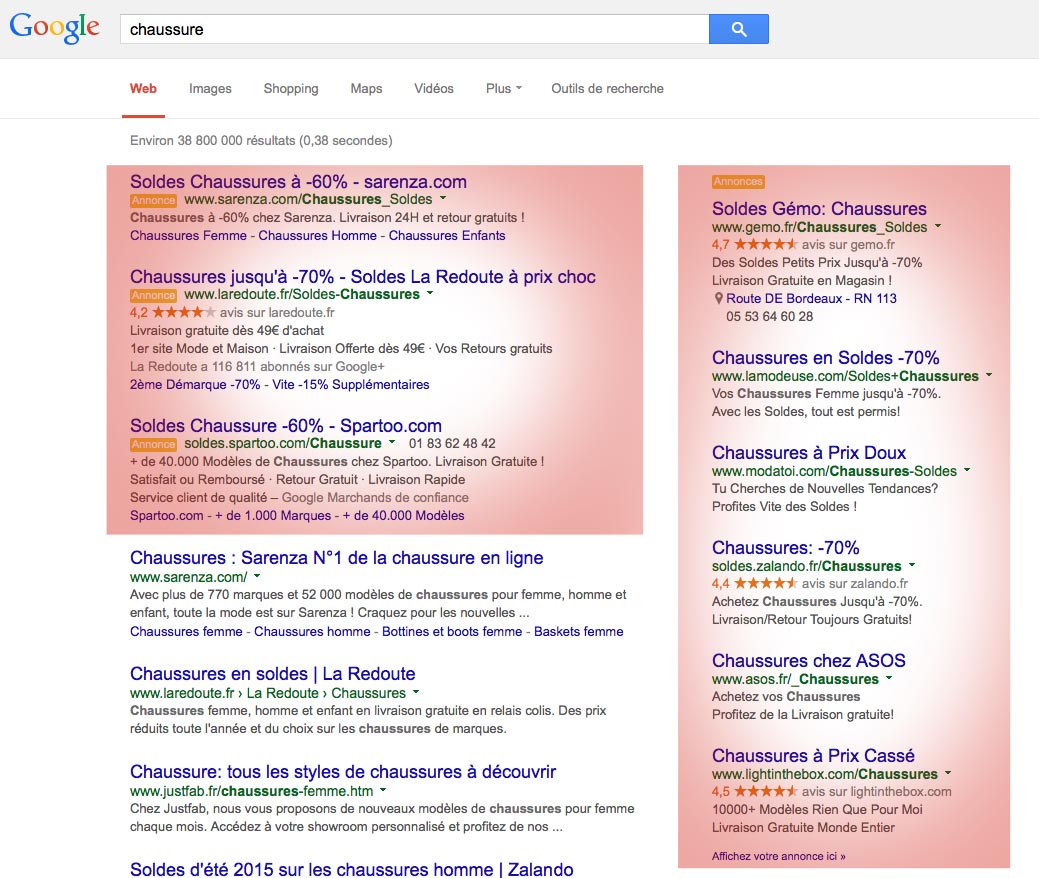Click the Annonce badge on the sarenza.com ad
The width and height of the screenshot is (1039, 878).
(153, 200)
